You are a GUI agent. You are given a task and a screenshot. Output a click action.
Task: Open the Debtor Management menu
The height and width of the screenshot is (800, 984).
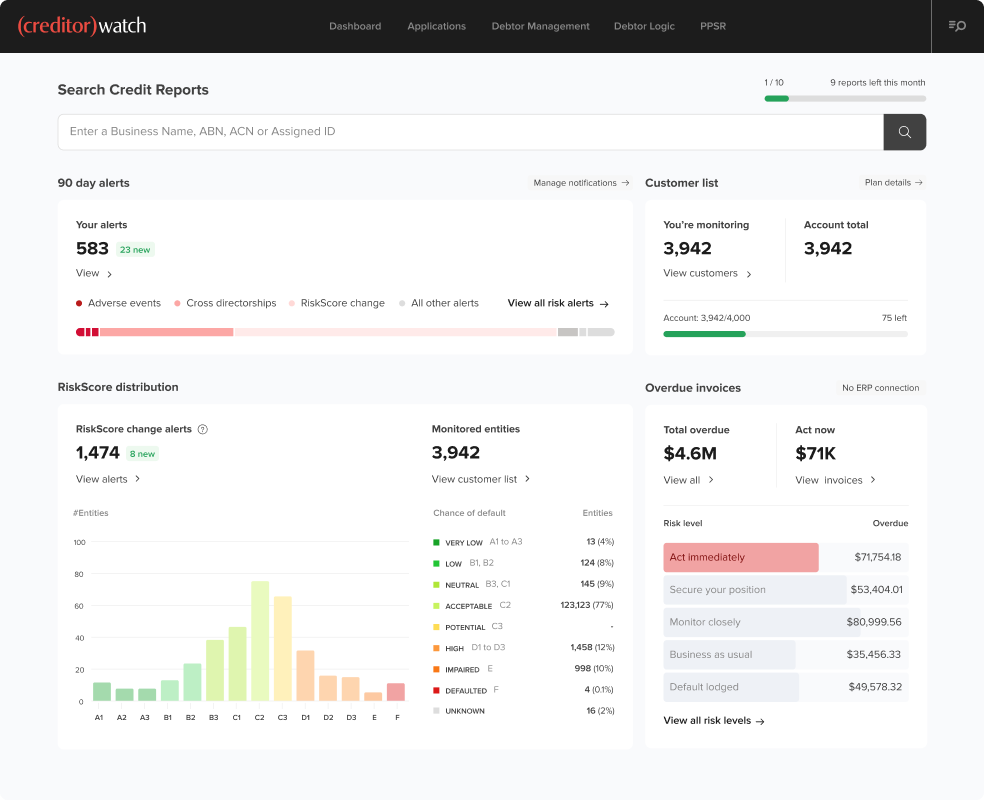pos(540,26)
